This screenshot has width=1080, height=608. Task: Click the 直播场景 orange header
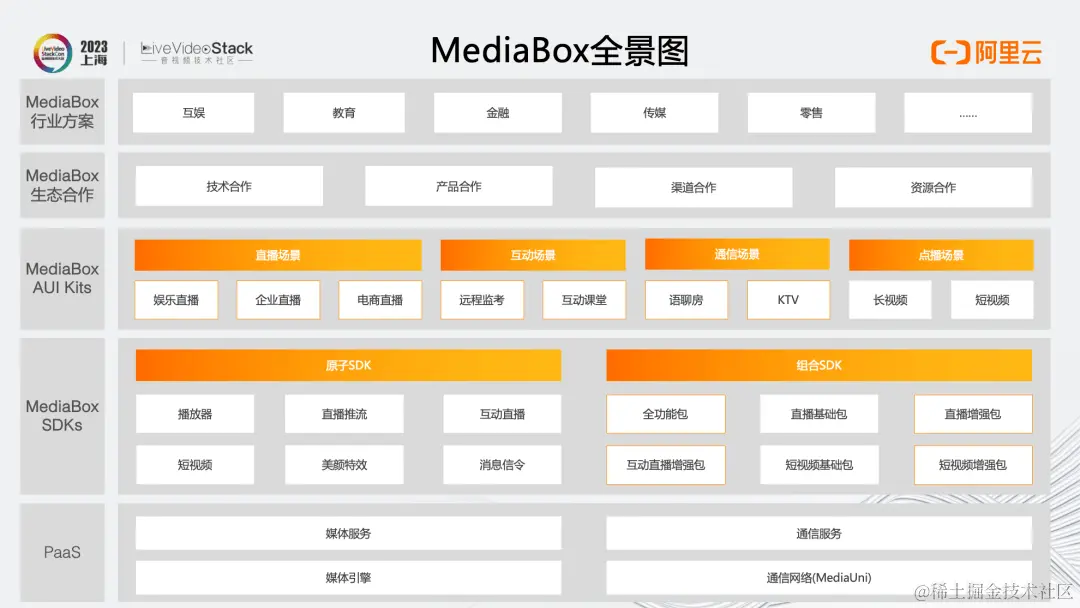278,255
